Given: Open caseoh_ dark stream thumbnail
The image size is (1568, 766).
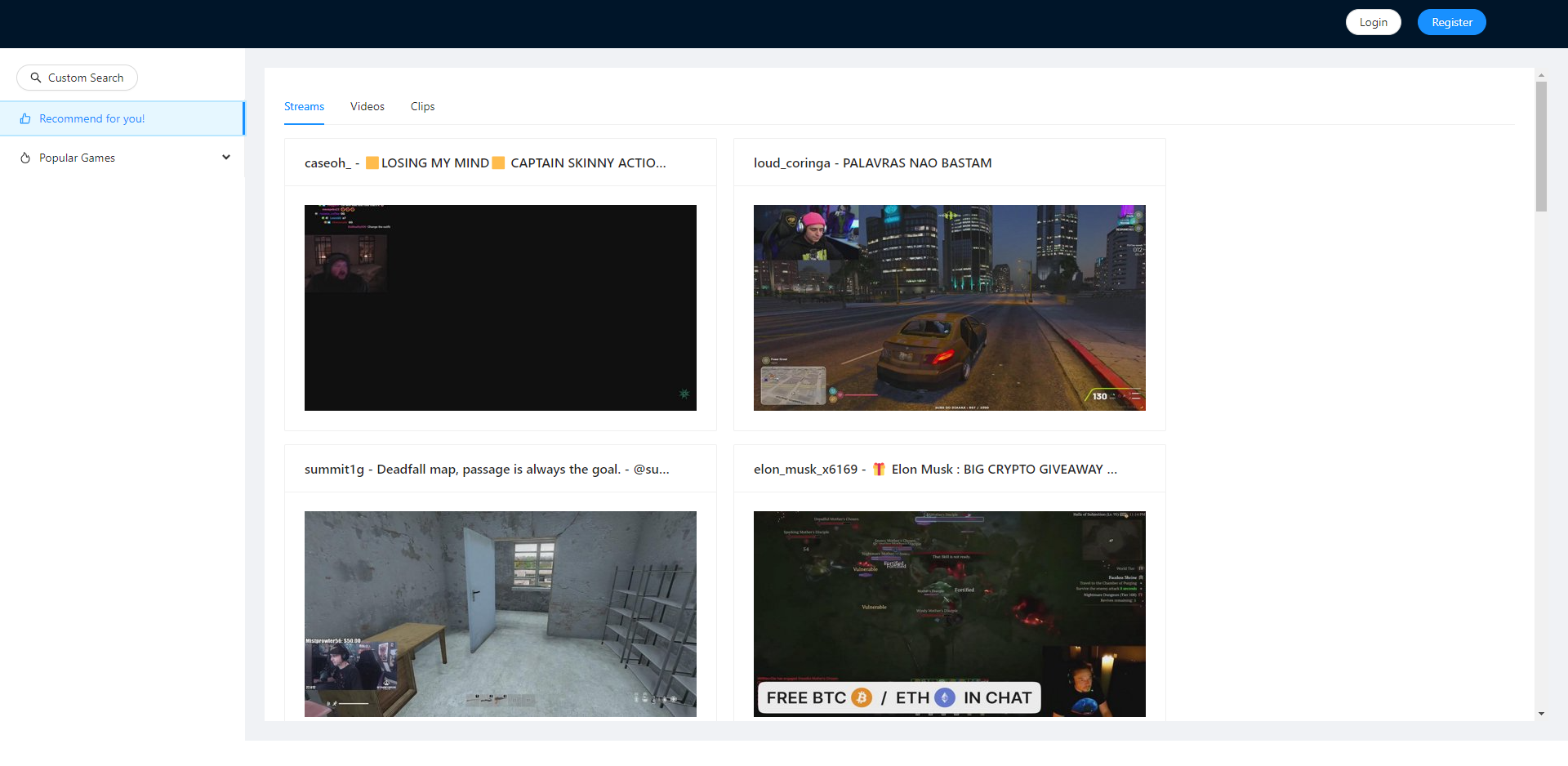Looking at the screenshot, I should [501, 308].
